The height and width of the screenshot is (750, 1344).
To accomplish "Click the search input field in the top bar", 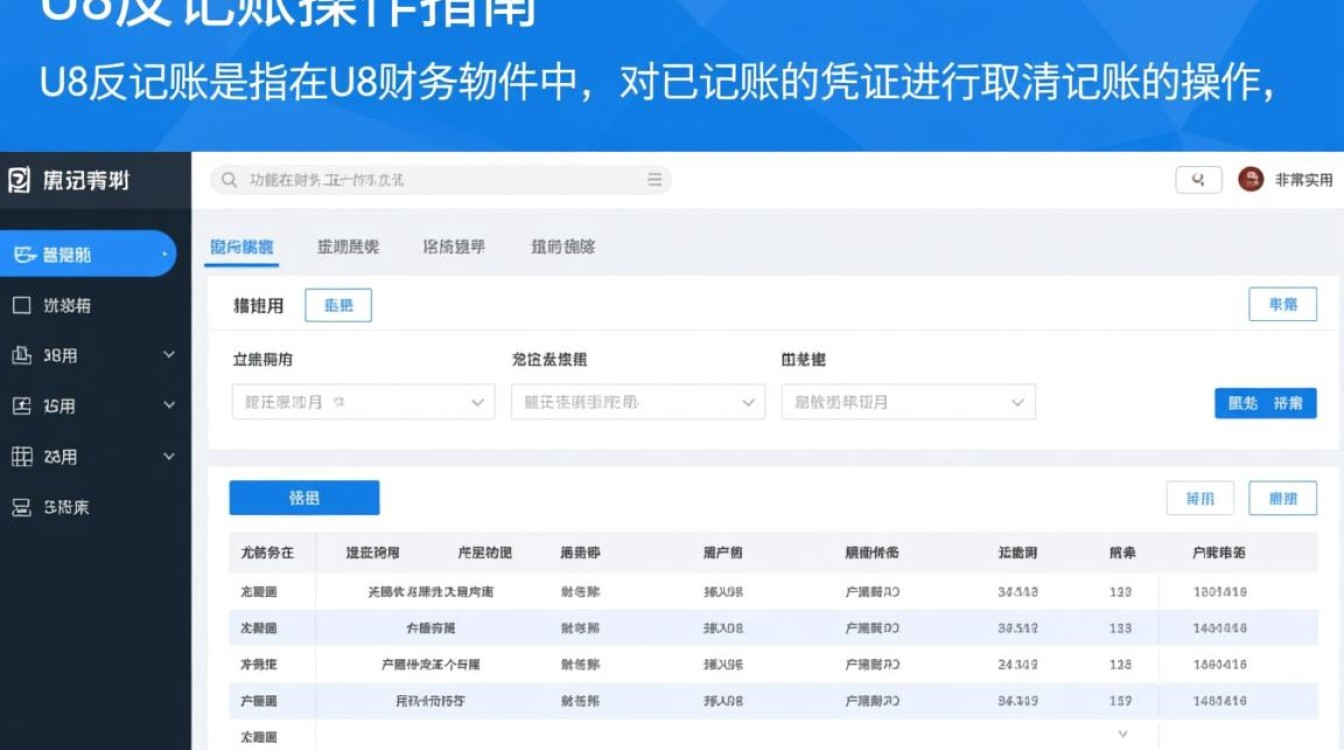I will (x=440, y=180).
